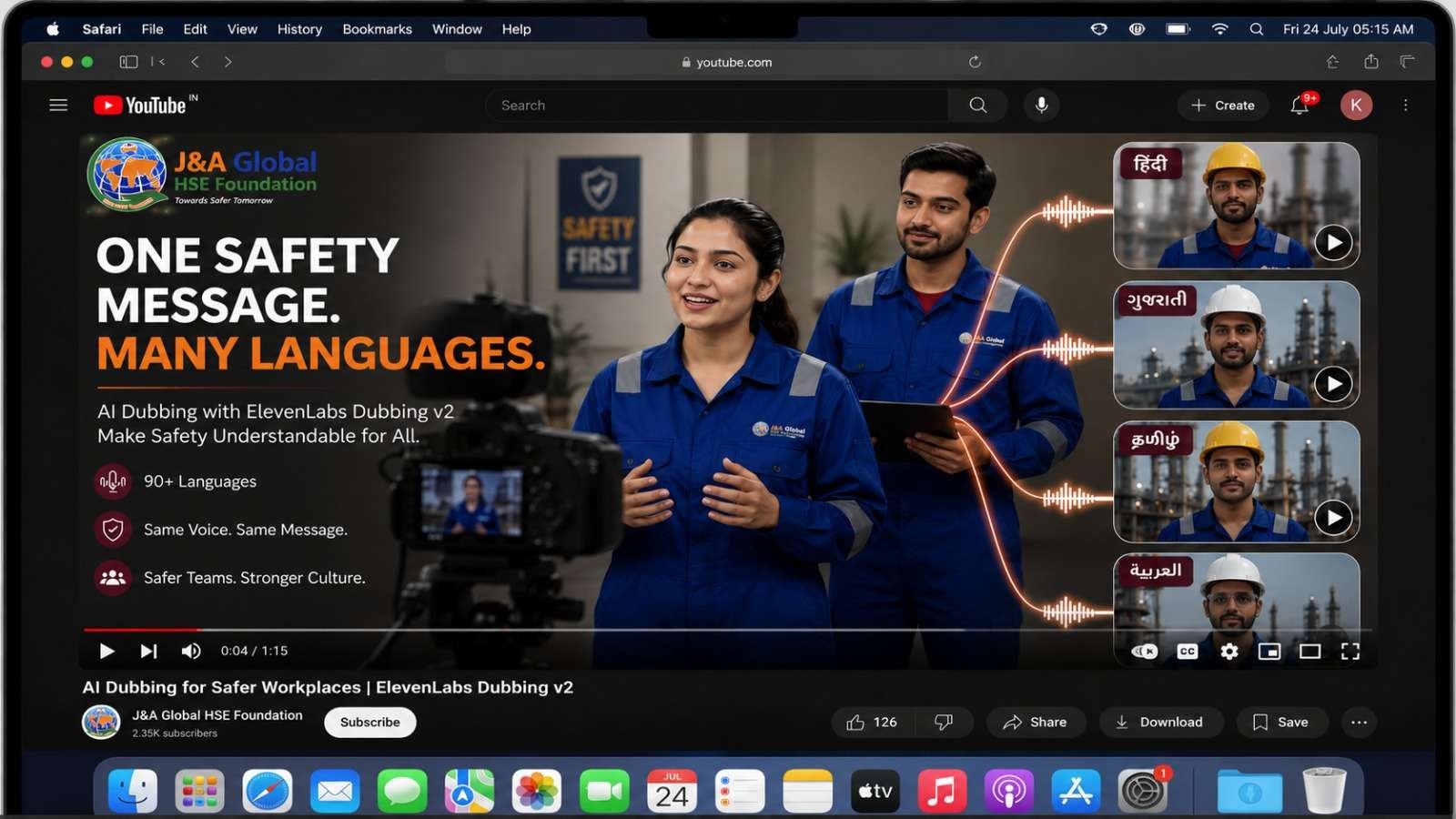This screenshot has height=819, width=1456.
Task: Open the YouTube header three-dot settings menu
Action: [1406, 106]
